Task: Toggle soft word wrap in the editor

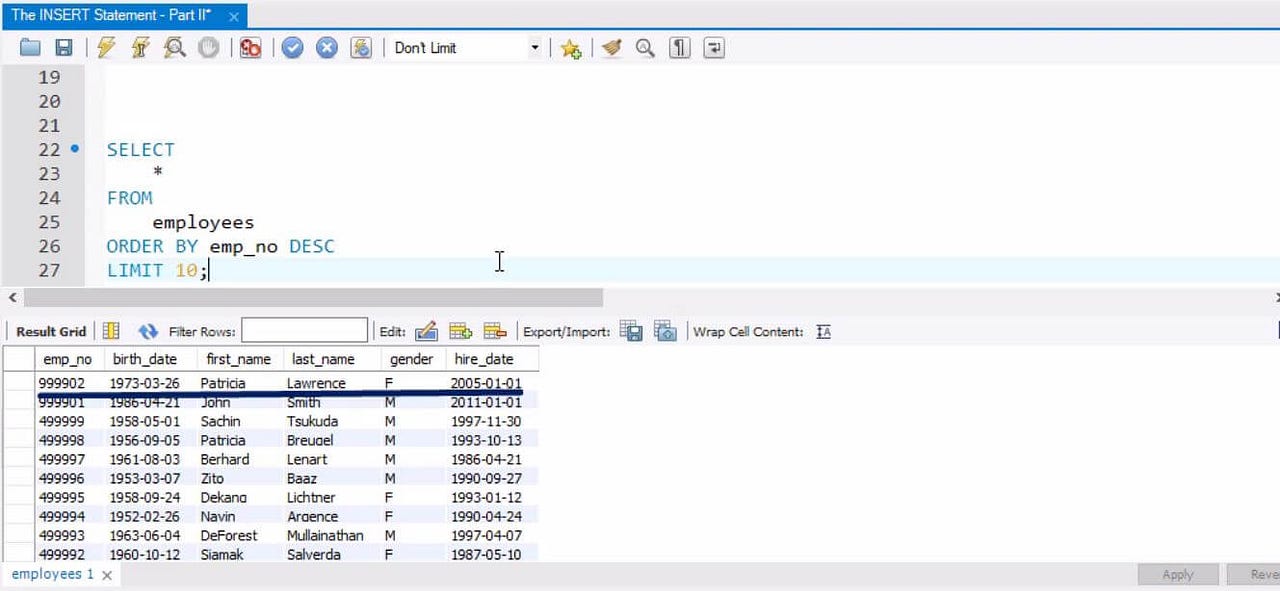Action: pyautogui.click(x=713, y=47)
